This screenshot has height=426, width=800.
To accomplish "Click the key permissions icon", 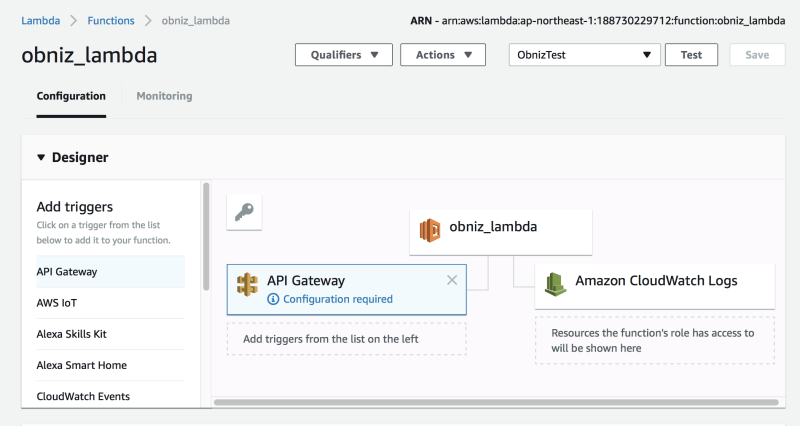I will [x=244, y=212].
